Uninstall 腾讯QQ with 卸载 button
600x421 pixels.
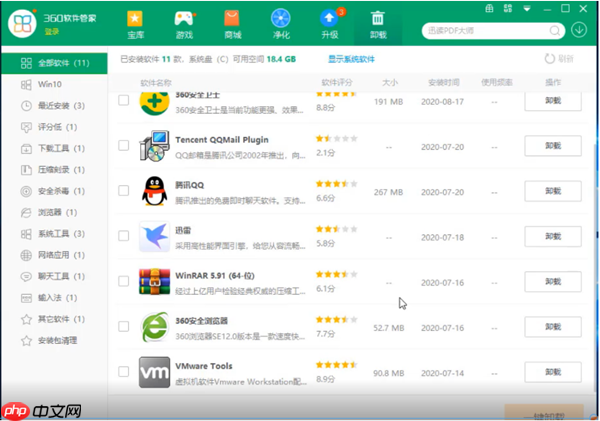pos(553,191)
